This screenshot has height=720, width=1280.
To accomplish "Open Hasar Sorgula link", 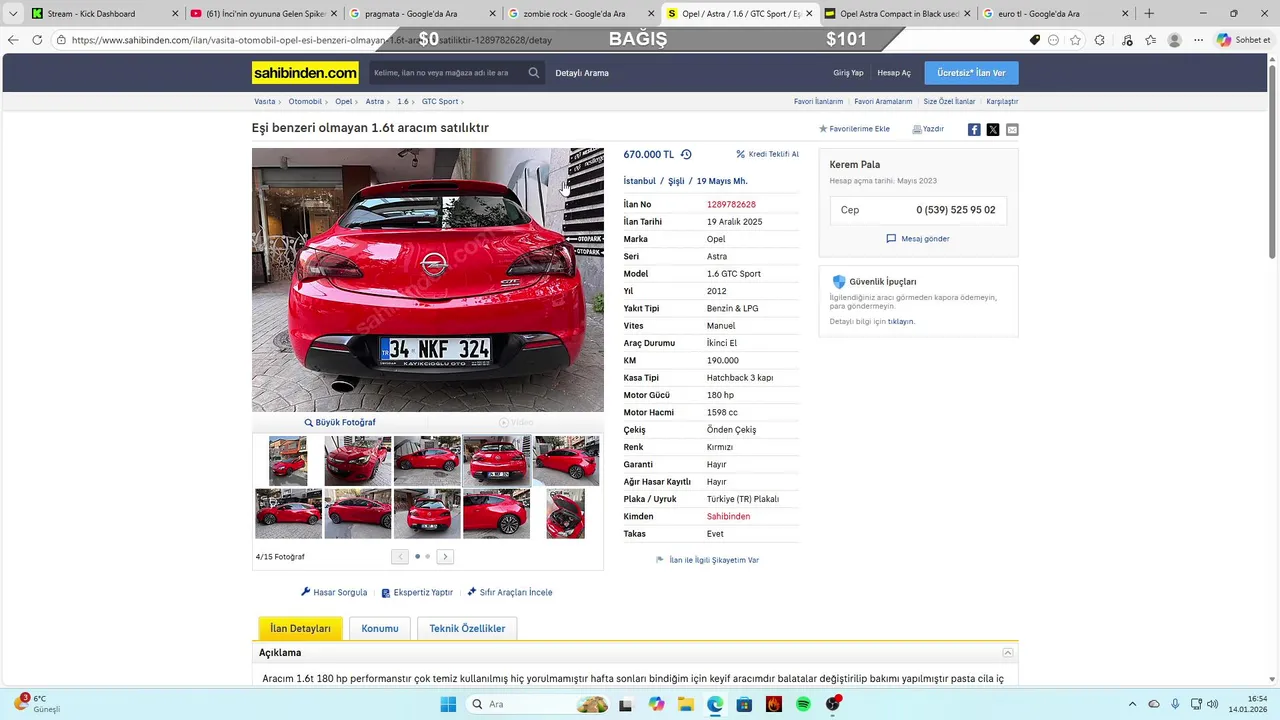I will tap(334, 592).
